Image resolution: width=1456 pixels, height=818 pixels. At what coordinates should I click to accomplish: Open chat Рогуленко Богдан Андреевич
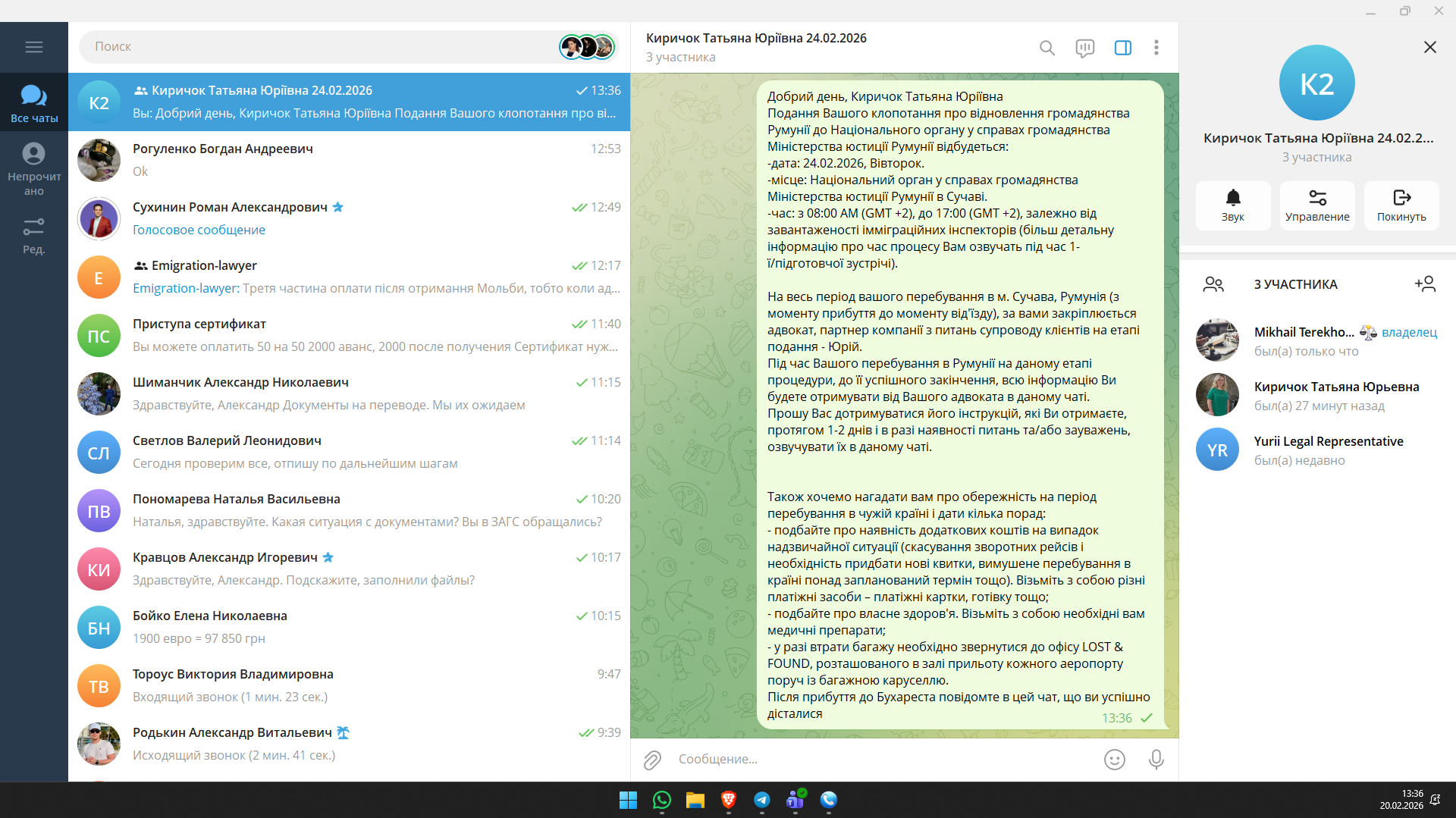click(349, 161)
